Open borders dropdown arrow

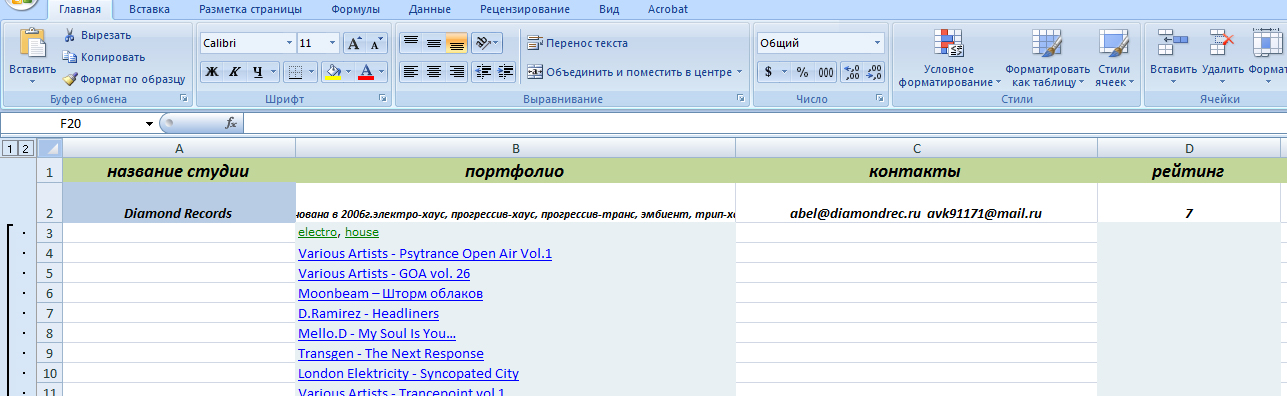[311, 72]
